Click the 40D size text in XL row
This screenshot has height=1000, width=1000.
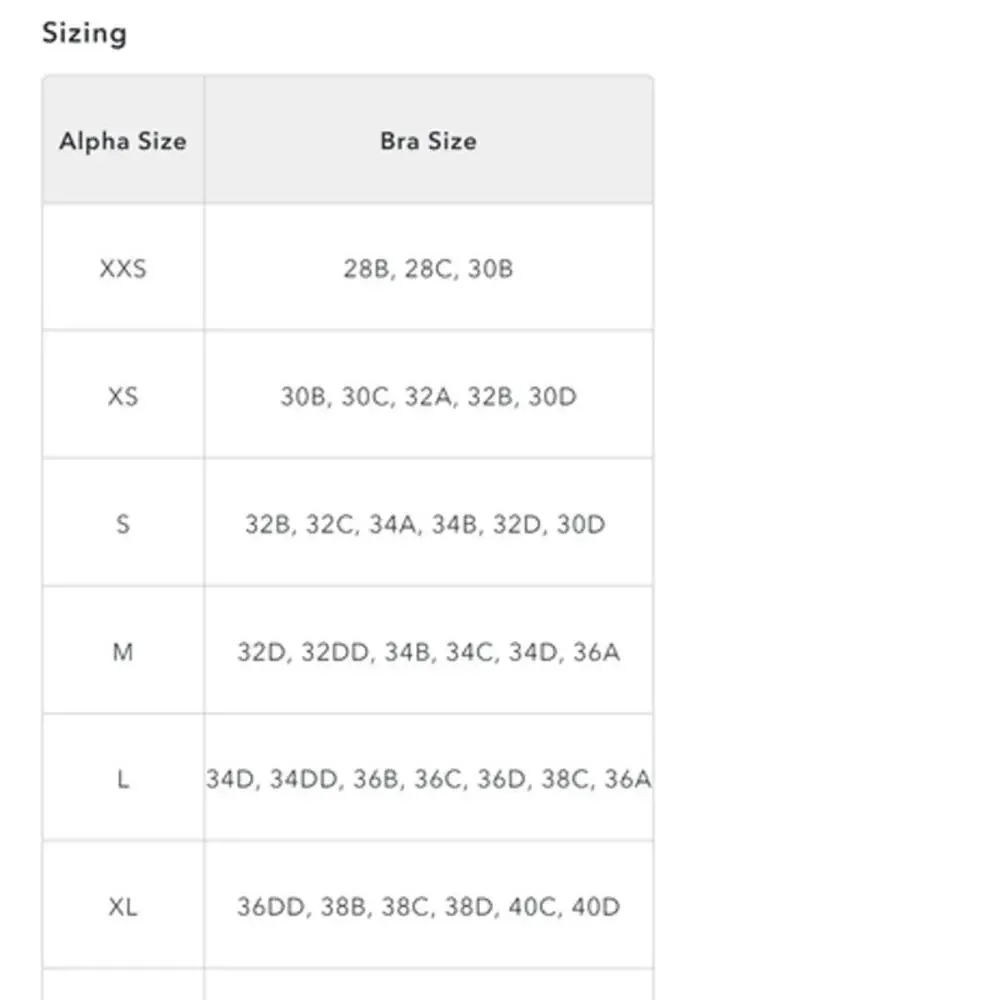(596, 906)
